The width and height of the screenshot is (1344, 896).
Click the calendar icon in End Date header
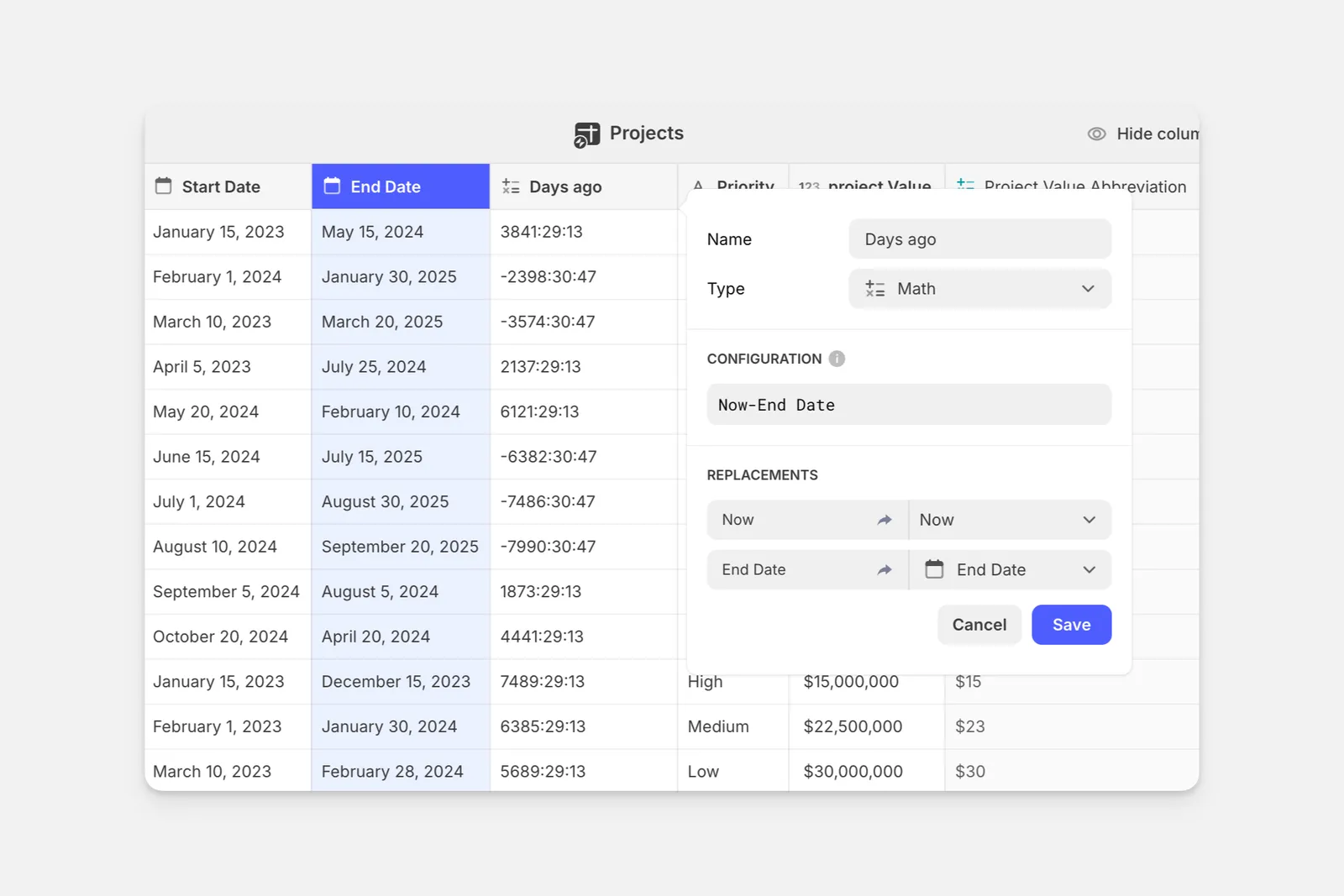[333, 186]
